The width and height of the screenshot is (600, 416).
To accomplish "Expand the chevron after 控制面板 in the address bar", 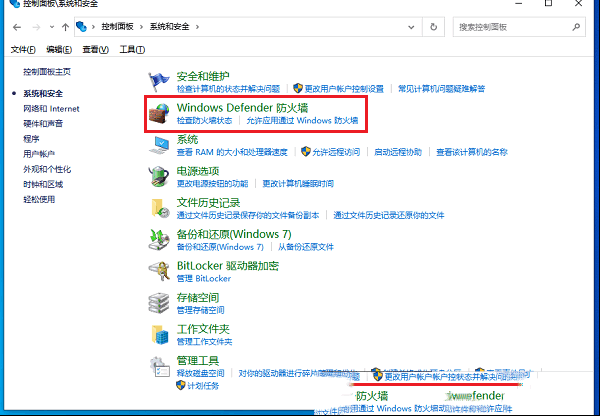I will [x=141, y=27].
